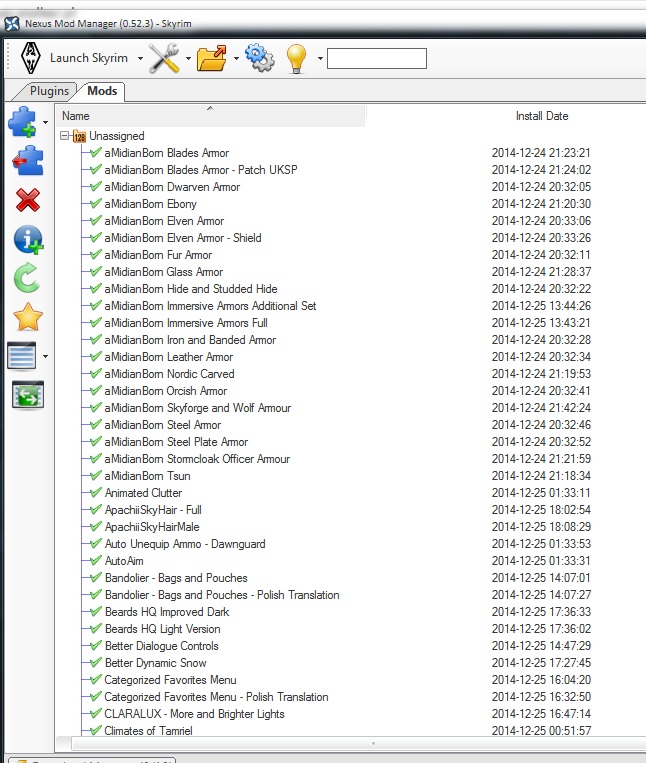Image resolution: width=646 pixels, height=763 pixels.
Task: Add mod from file puzzle icon
Action: click(22, 122)
